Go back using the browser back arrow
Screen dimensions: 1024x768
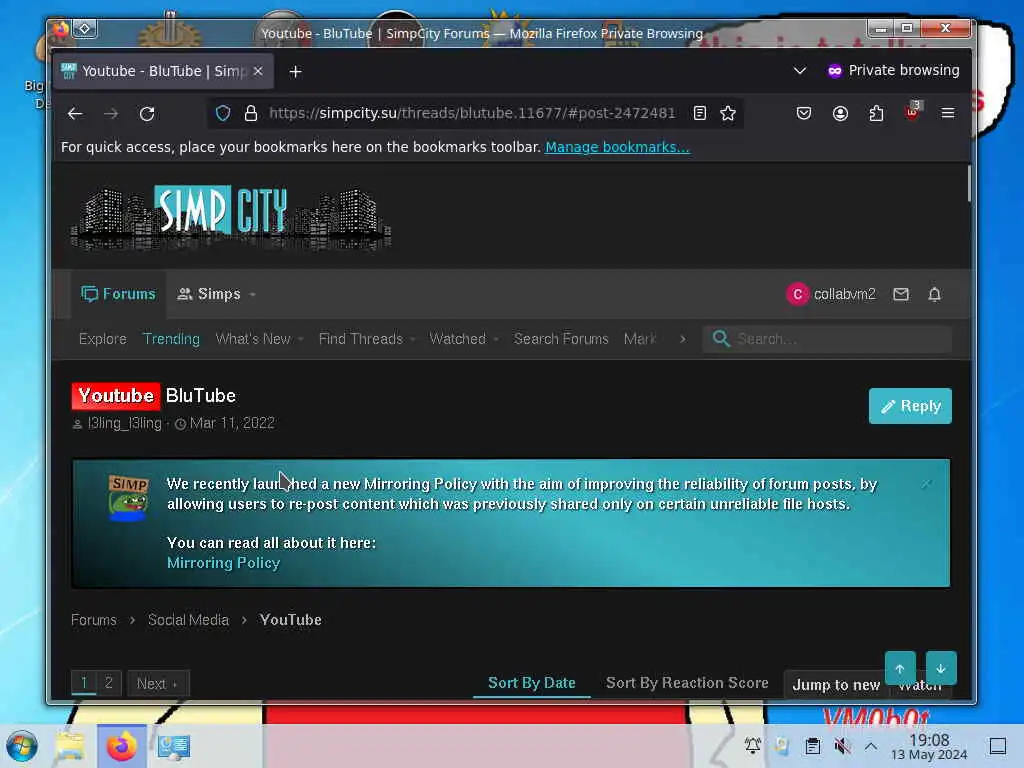pos(75,114)
